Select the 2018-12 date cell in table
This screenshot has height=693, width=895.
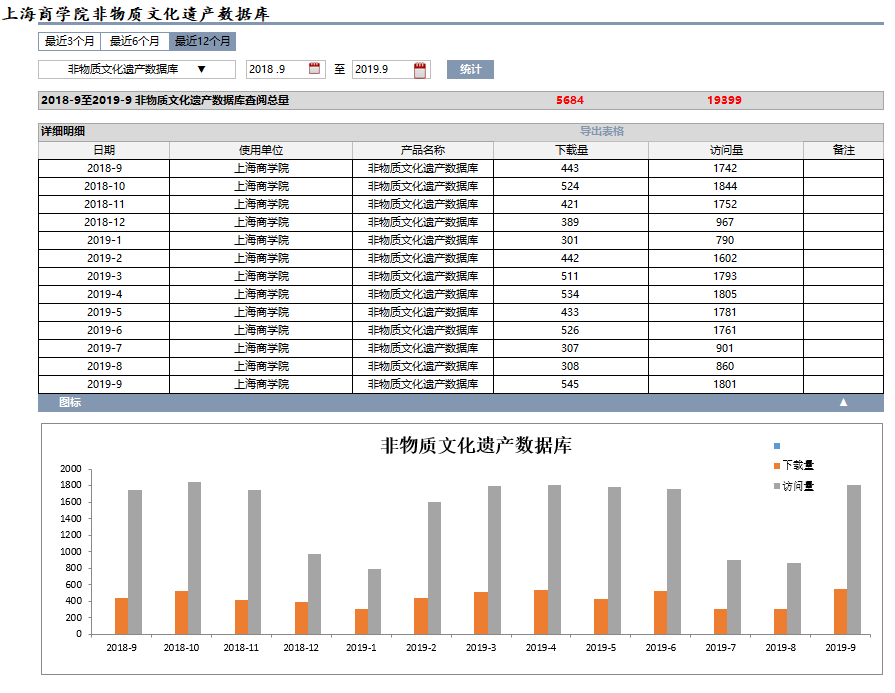(104, 222)
